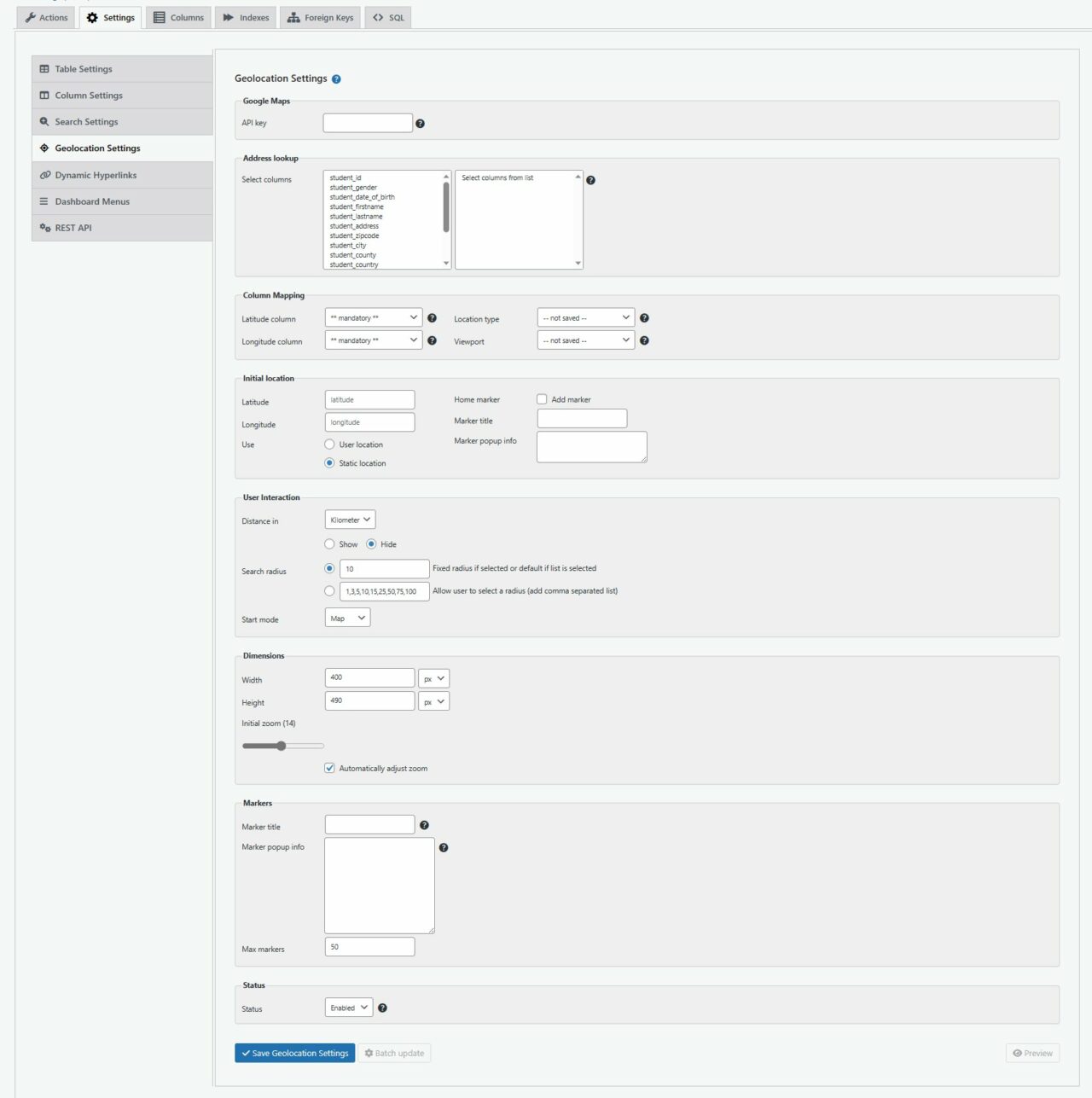The width and height of the screenshot is (1092, 1098).
Task: Click the REST API gear icon
Action: 44,228
